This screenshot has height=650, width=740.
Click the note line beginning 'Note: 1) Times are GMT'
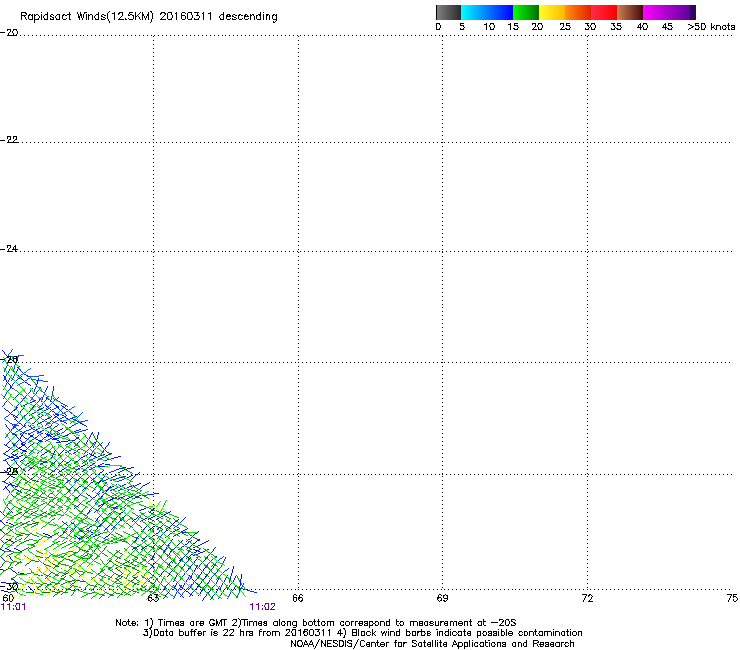pos(316,623)
